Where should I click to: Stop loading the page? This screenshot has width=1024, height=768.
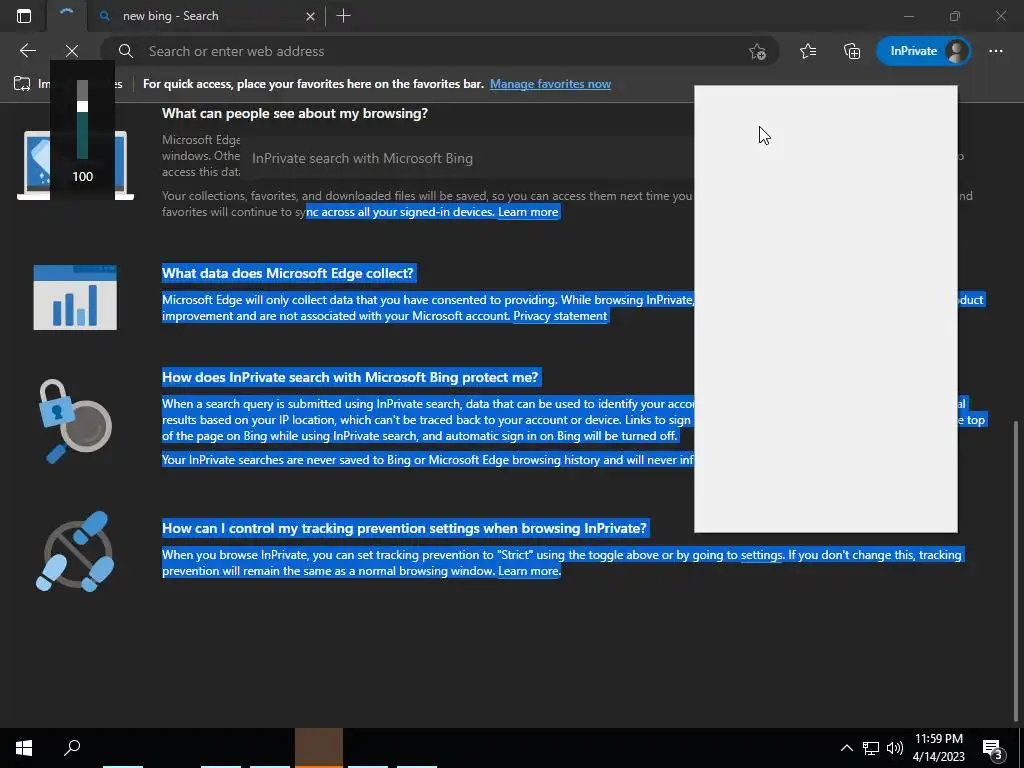click(x=72, y=51)
